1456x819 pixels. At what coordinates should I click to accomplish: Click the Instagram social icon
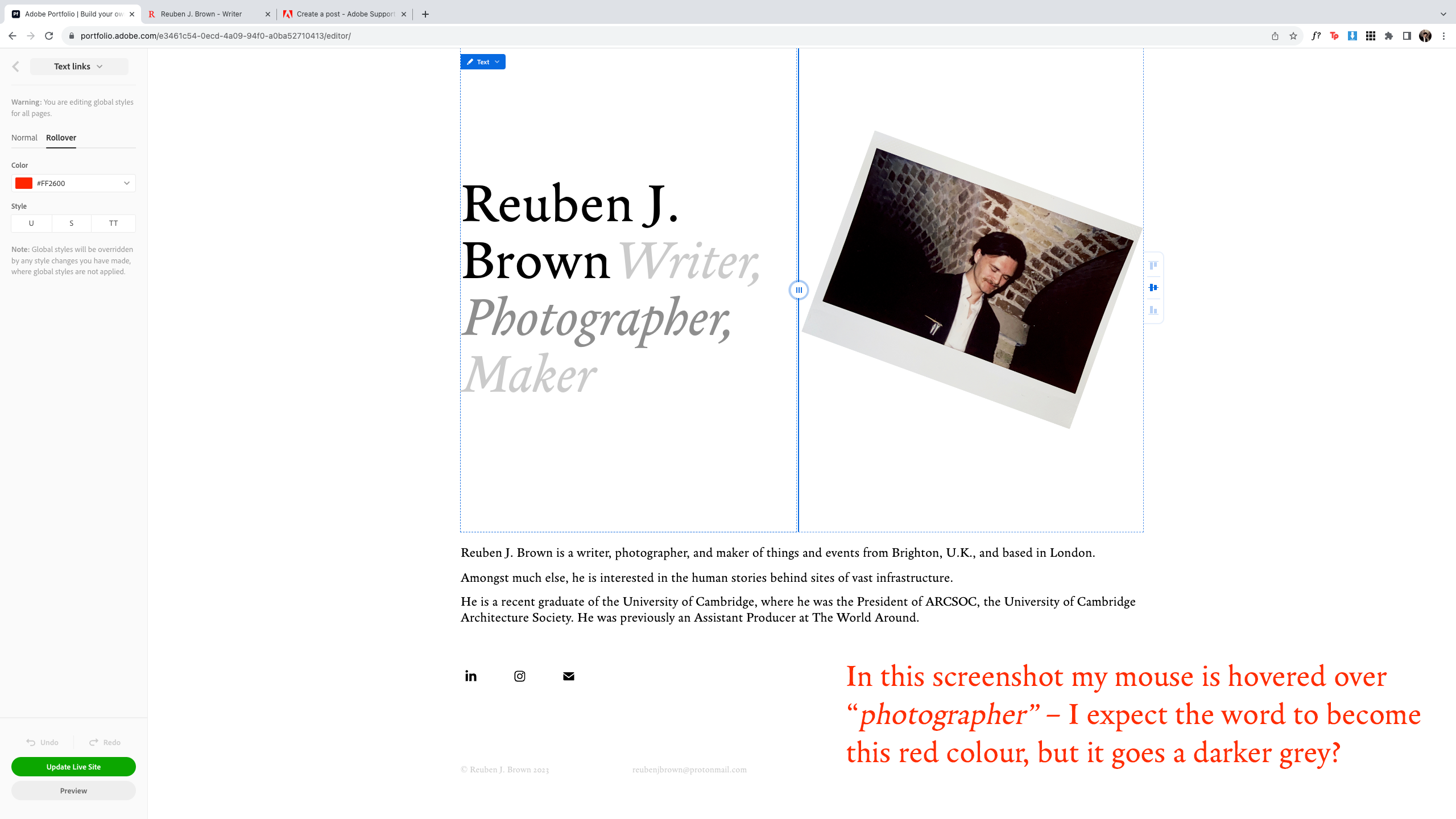pos(519,676)
